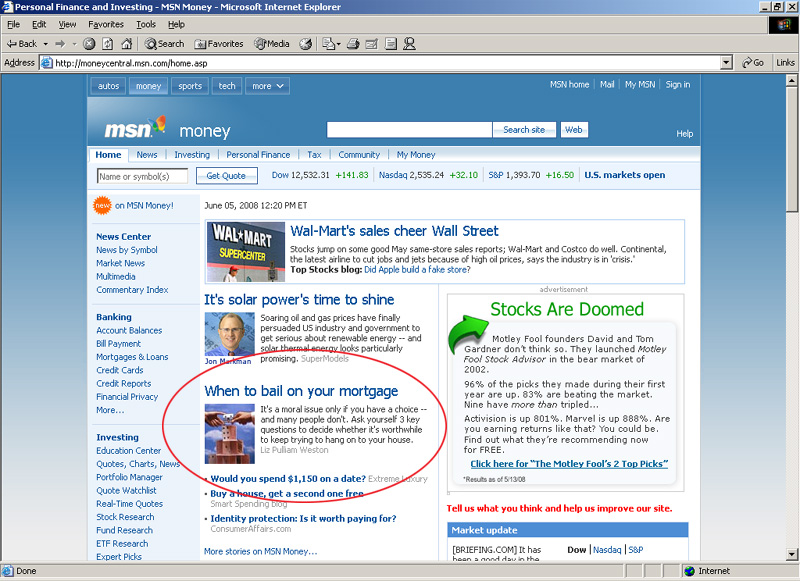Screen dimensions: 800x581
Task: Open the Edit menu
Action: tap(39, 24)
